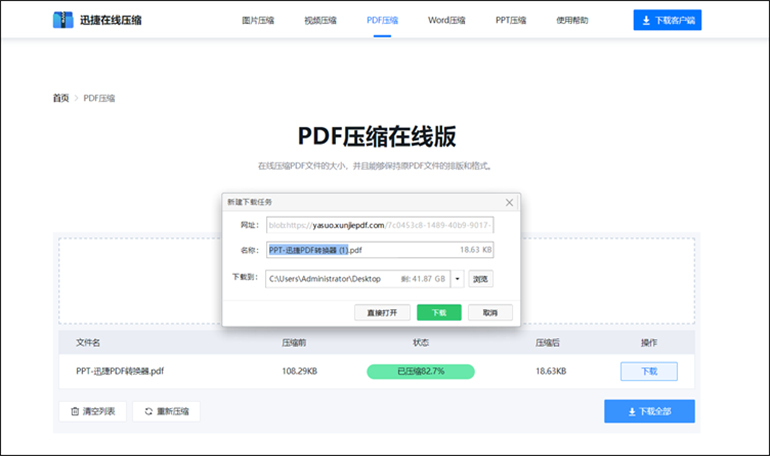Select the PDF压缩 tab

tap(382, 20)
